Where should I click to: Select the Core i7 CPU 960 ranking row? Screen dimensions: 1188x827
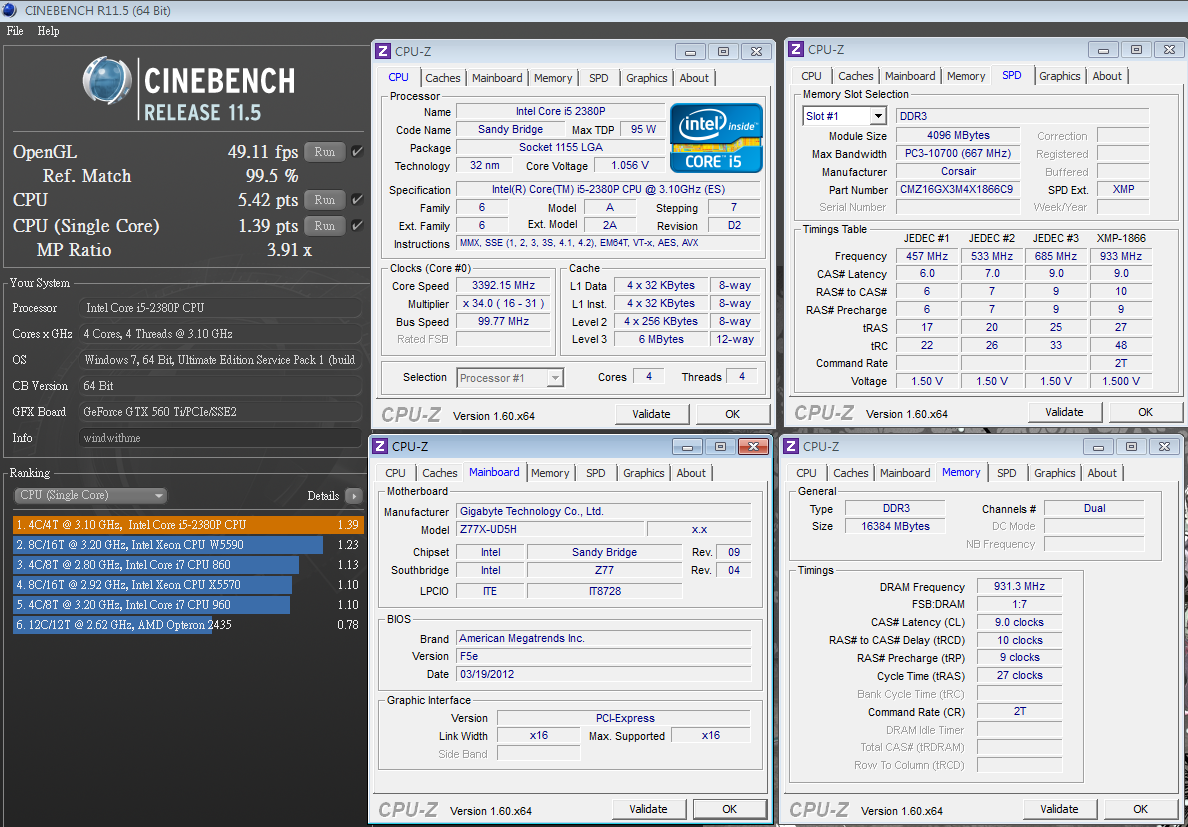(x=188, y=605)
